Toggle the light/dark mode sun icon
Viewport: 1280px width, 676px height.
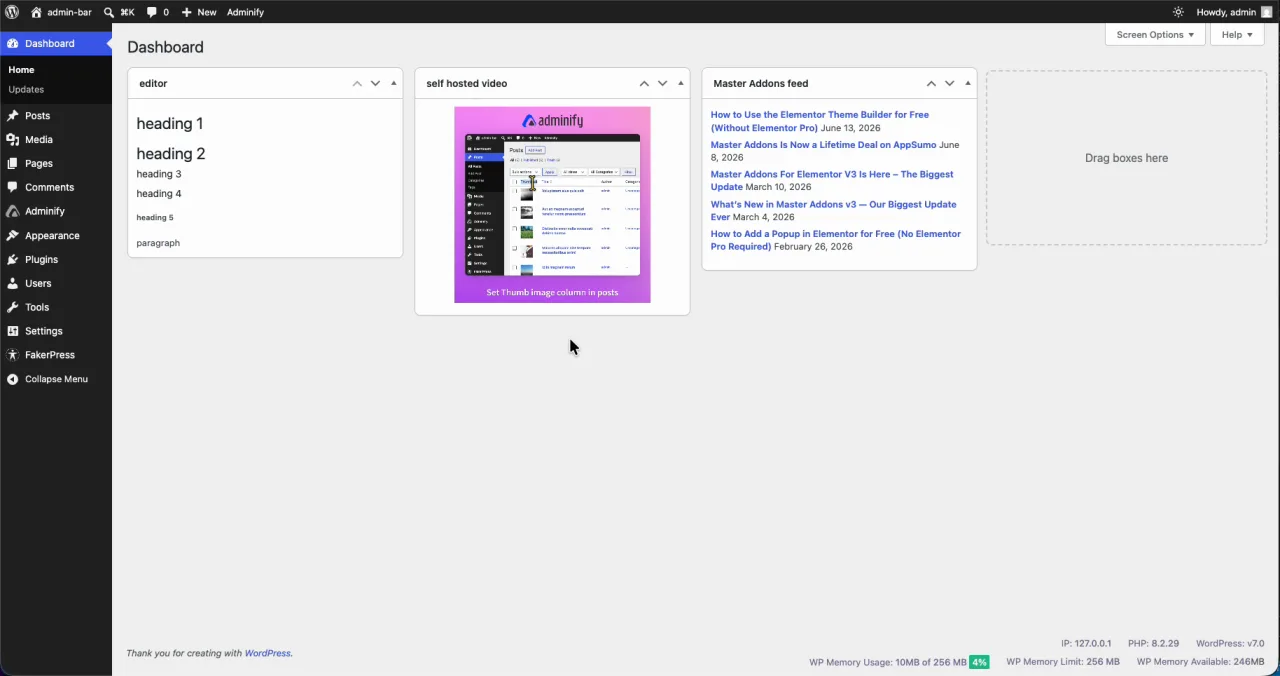pos(1178,12)
